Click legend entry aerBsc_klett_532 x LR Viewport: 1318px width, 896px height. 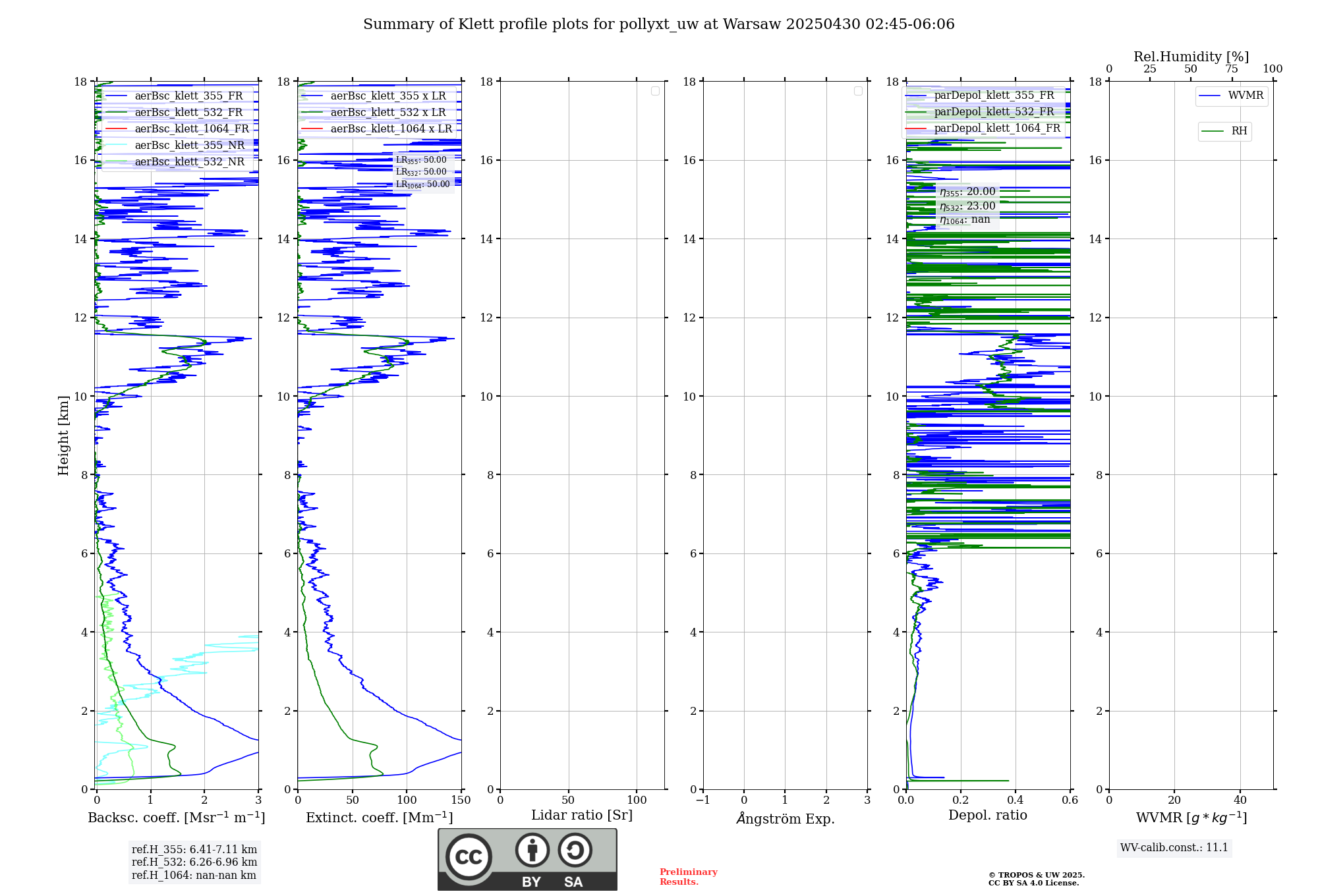pos(374,113)
